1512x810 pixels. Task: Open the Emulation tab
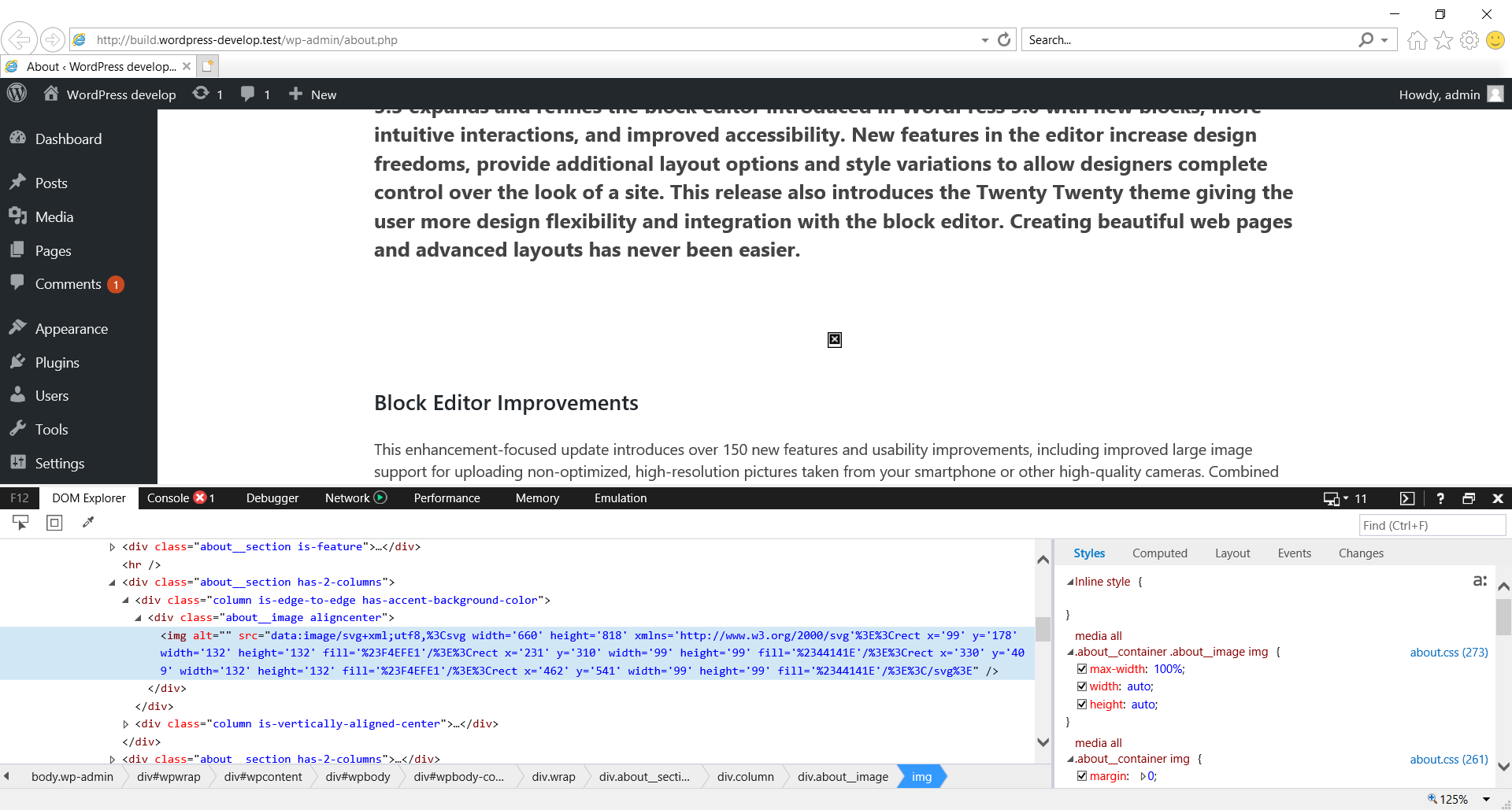[x=621, y=498]
